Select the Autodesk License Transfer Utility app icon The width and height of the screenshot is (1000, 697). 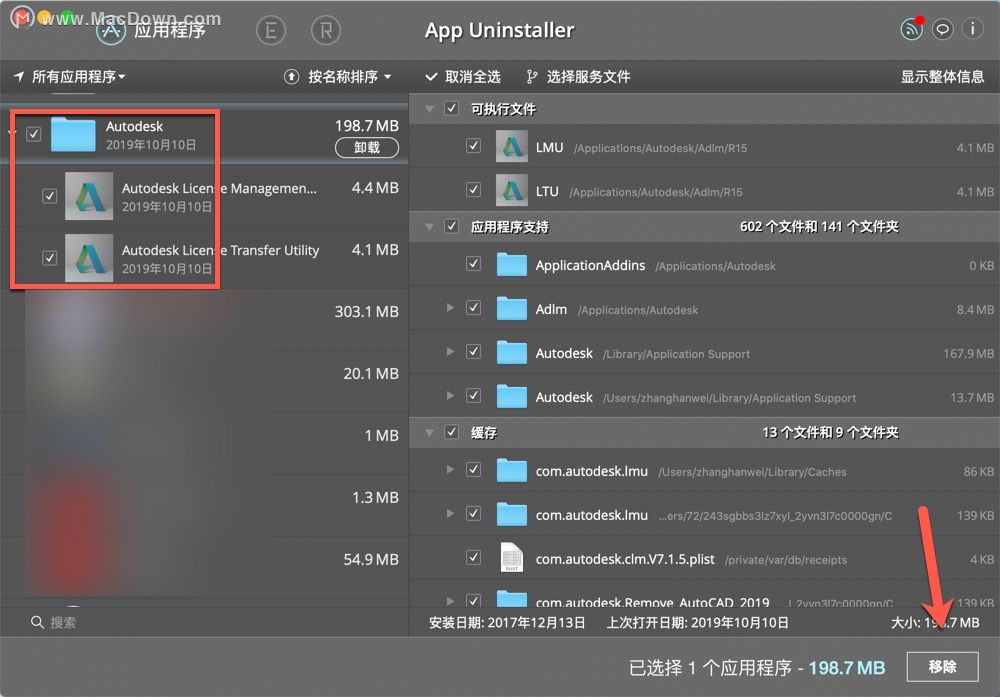pos(89,258)
